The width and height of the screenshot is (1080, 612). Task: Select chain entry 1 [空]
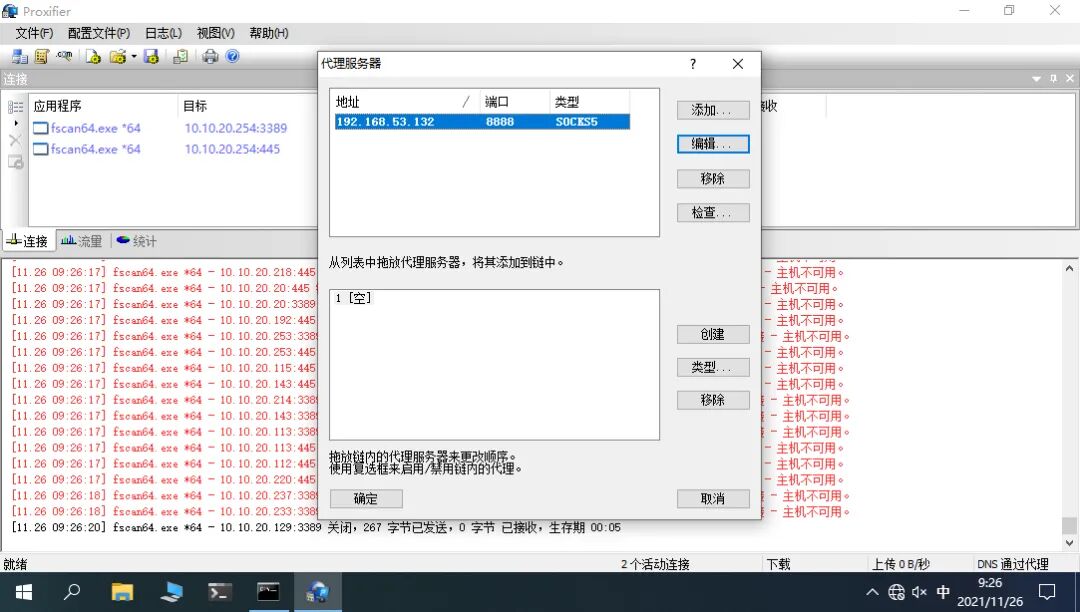coord(354,298)
